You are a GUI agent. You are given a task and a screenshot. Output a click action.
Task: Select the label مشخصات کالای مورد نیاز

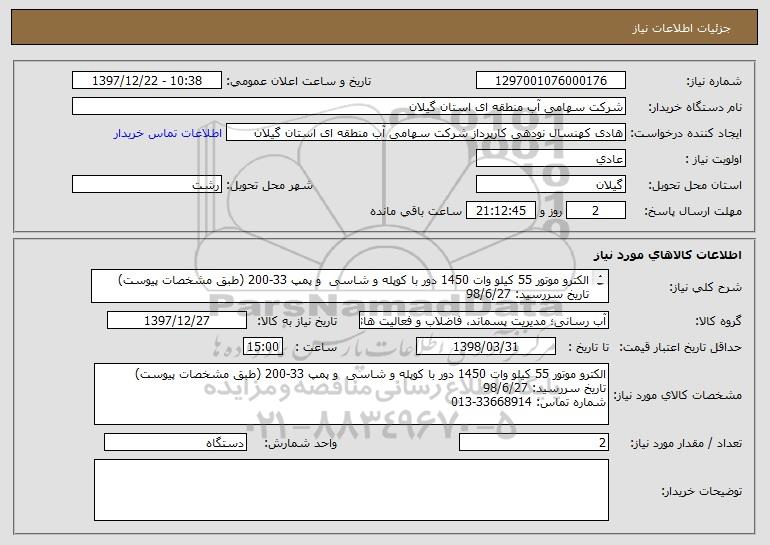point(678,395)
